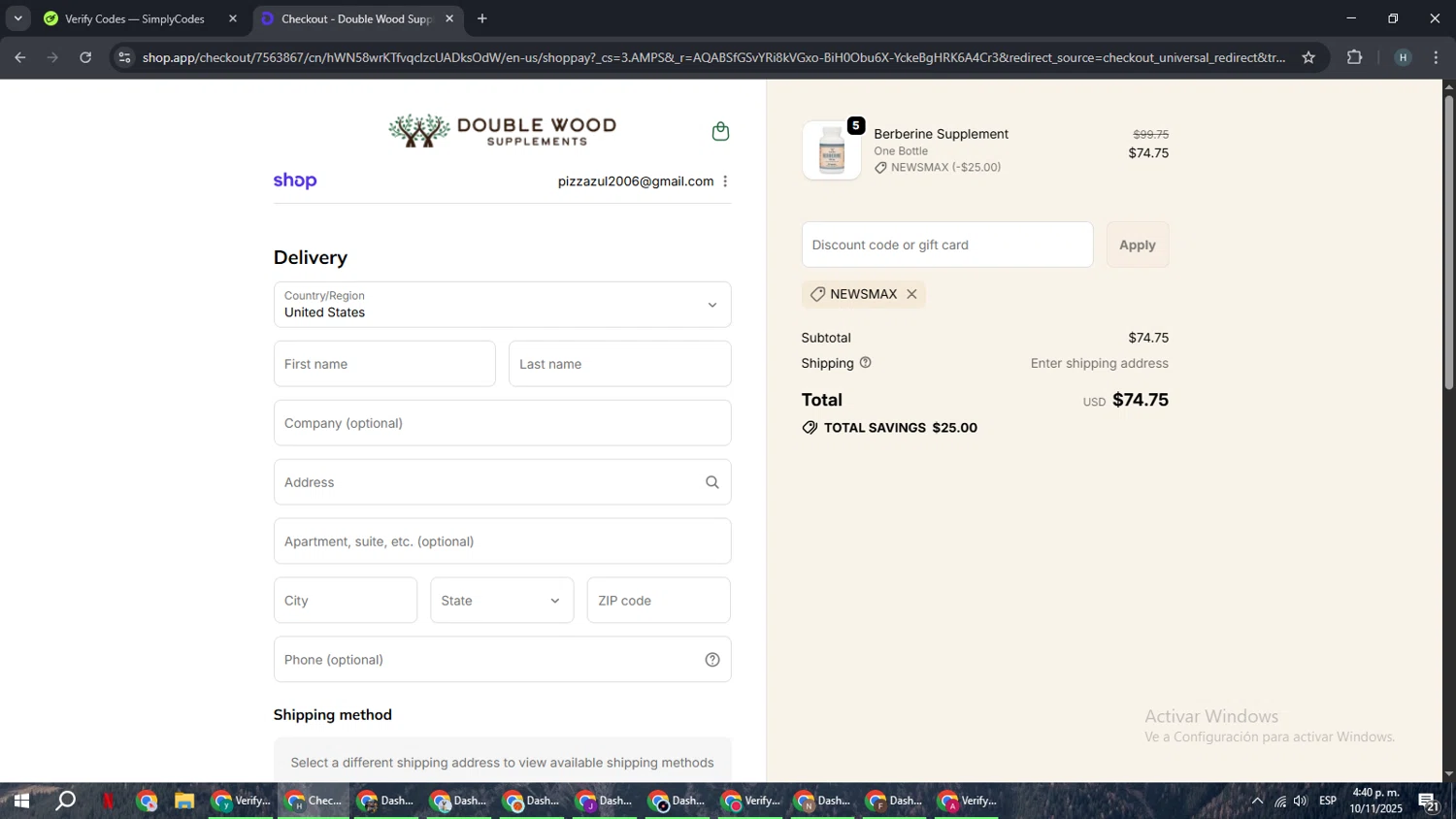Select the Checkout Double Wood tab
Viewport: 1456px width, 819px height.
tap(357, 18)
